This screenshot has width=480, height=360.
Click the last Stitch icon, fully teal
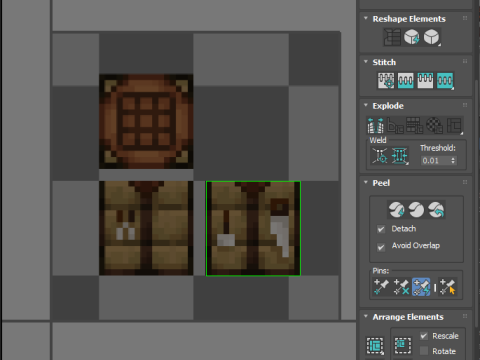445,81
